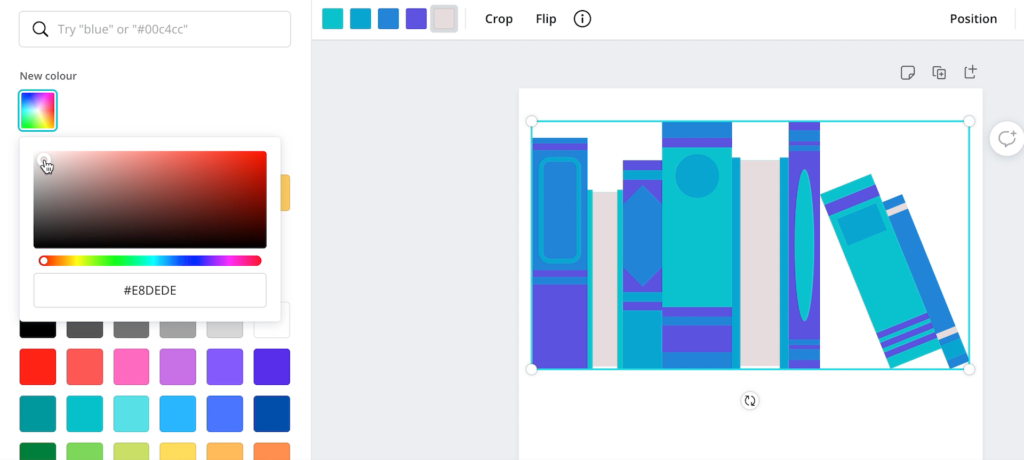Select the purple toolbar colour swatch
The height and width of the screenshot is (460, 1024).
click(x=416, y=19)
